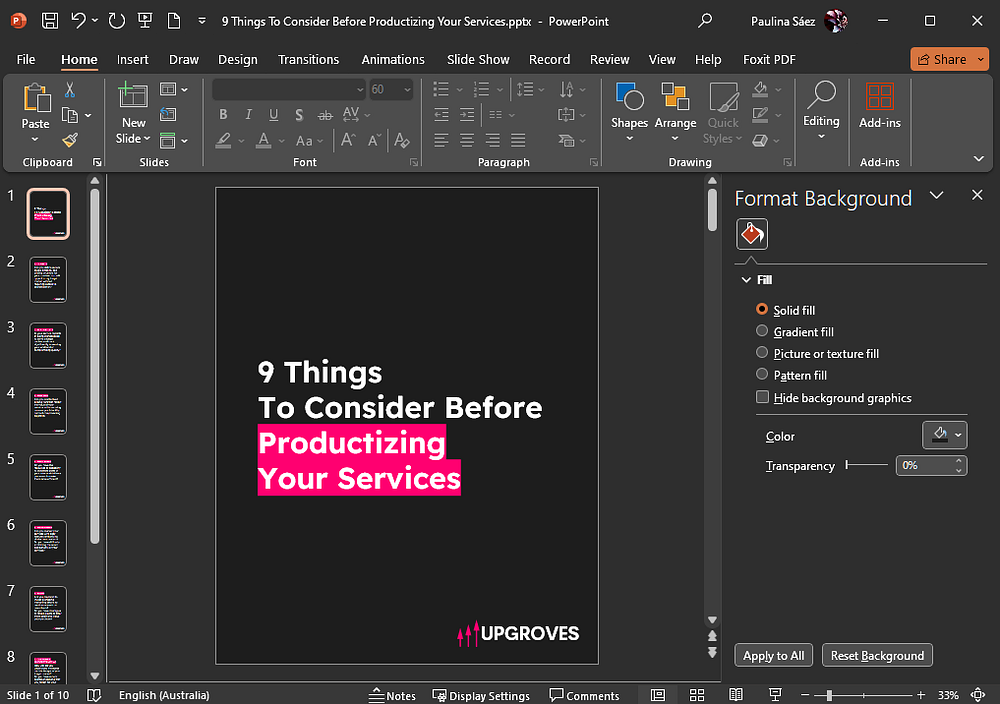Switch to Slide Sorter view in status bar
The image size is (1000, 704).
696,695
